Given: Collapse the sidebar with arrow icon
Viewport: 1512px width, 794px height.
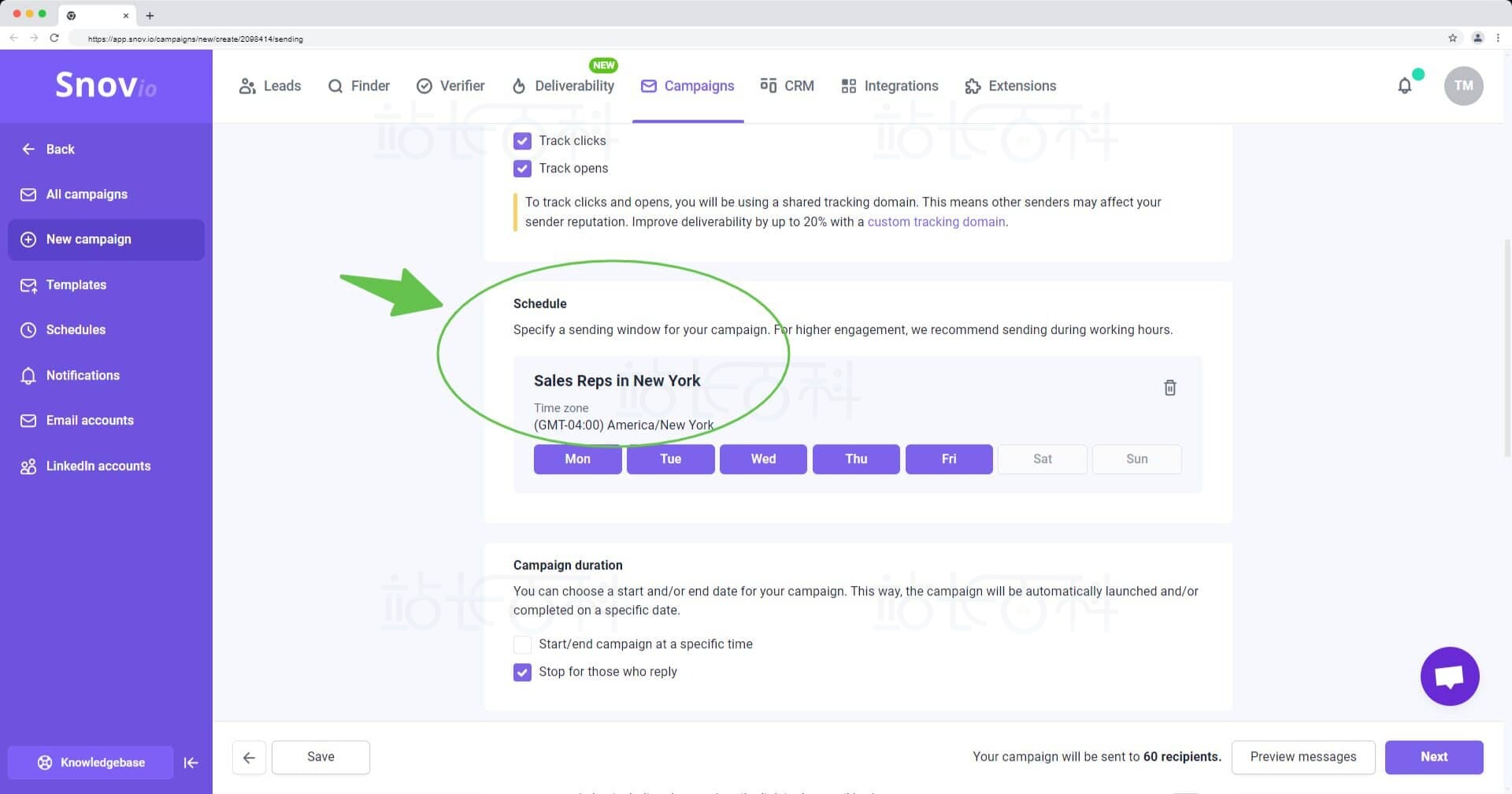Looking at the screenshot, I should pyautogui.click(x=191, y=762).
